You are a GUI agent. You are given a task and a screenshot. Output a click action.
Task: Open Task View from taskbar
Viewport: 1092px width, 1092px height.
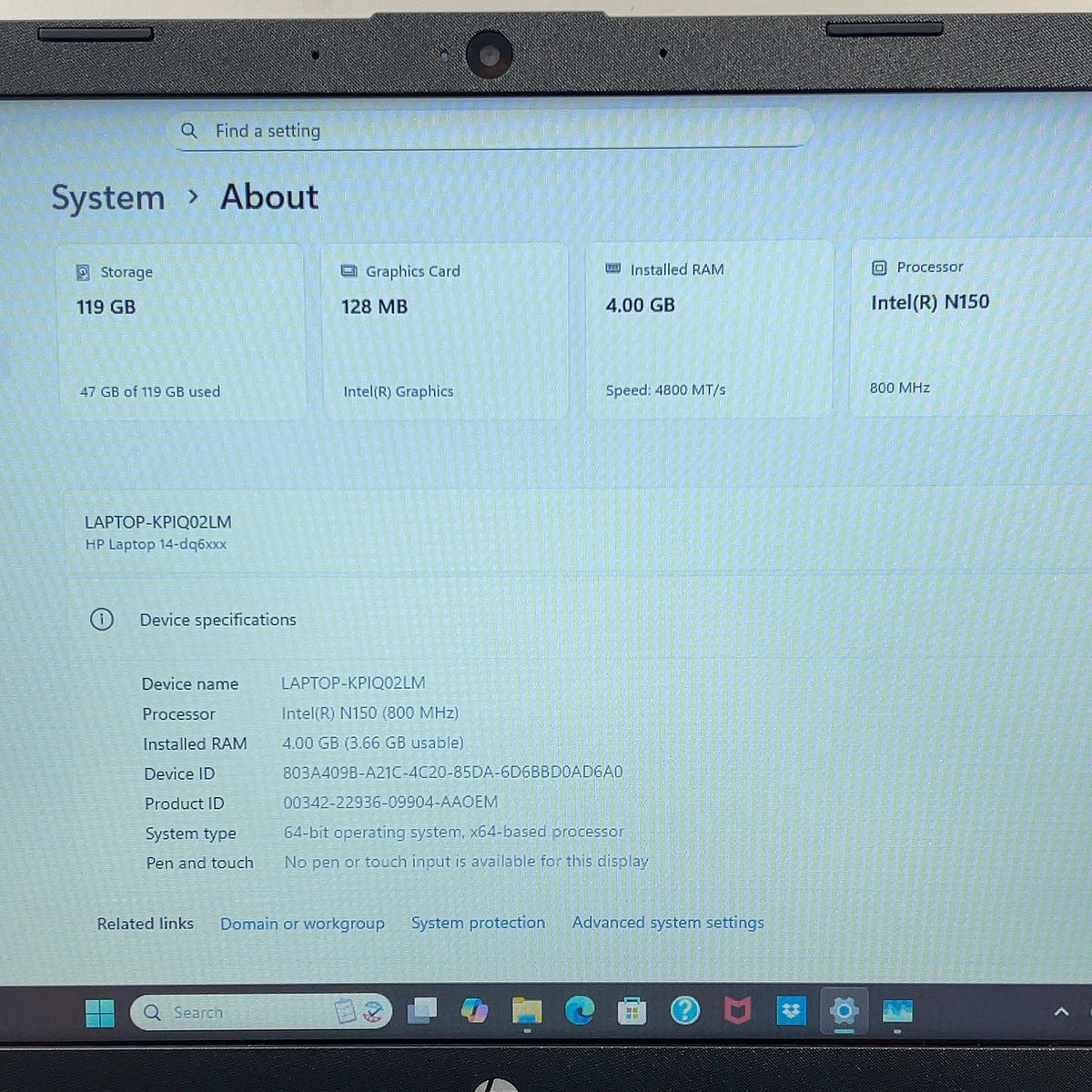pyautogui.click(x=421, y=1011)
